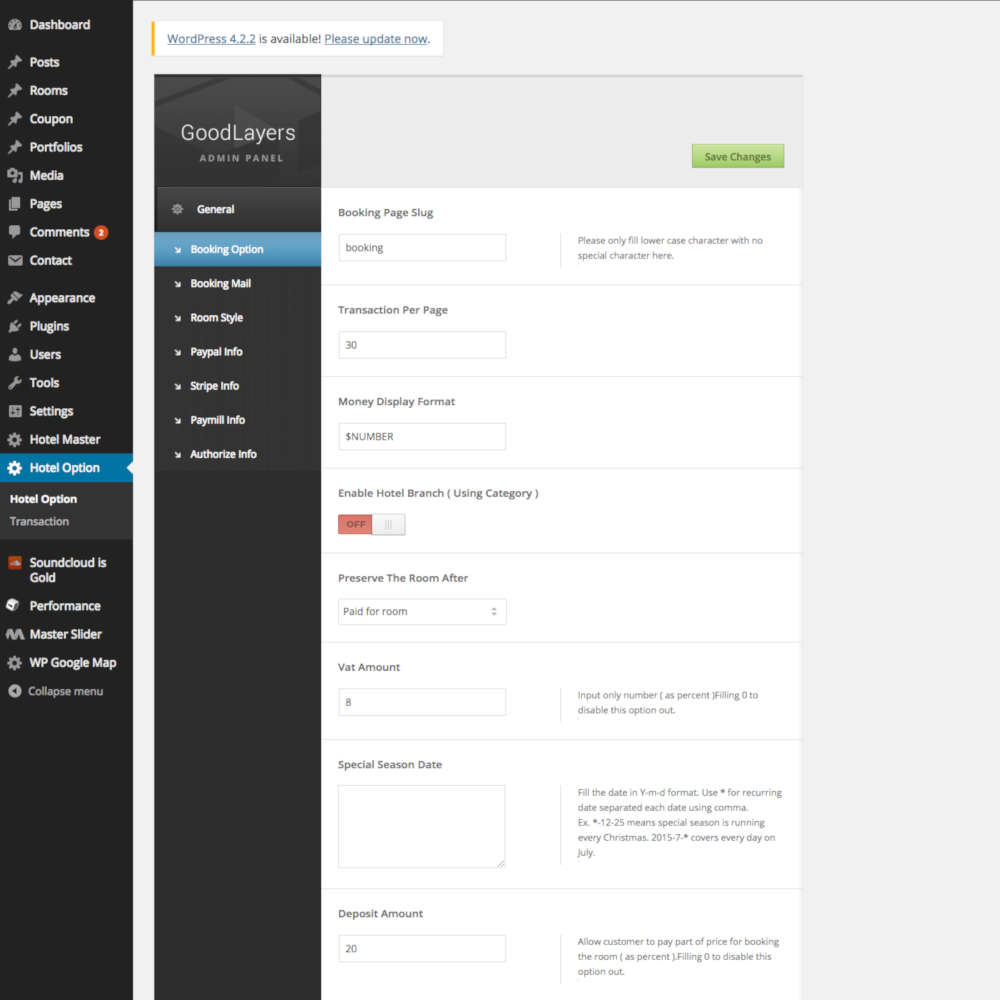The height and width of the screenshot is (1000, 1000).
Task: Expand the General section in admin panel
Action: coord(215,209)
